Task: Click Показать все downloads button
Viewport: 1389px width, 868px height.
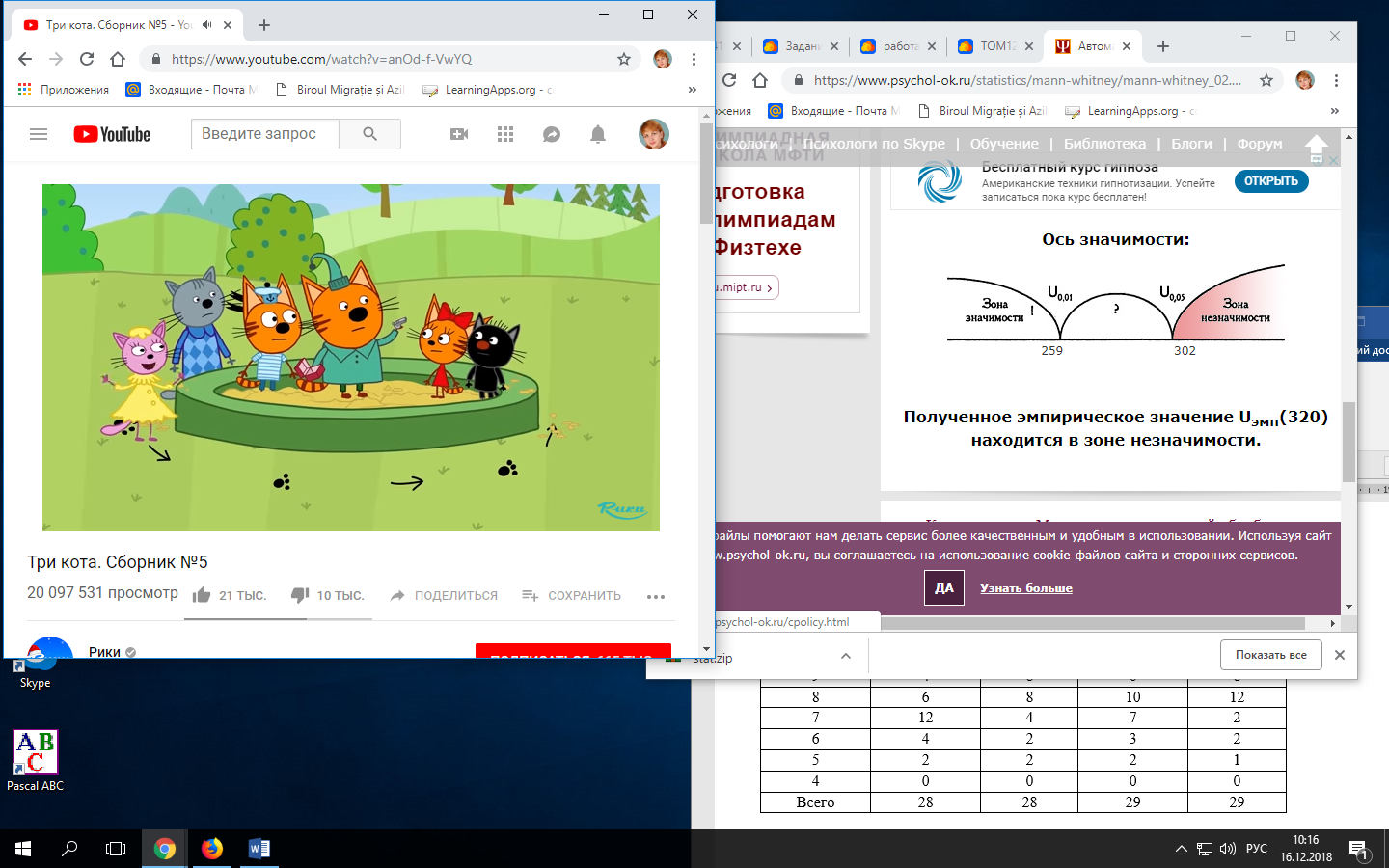Action: coord(1271,655)
